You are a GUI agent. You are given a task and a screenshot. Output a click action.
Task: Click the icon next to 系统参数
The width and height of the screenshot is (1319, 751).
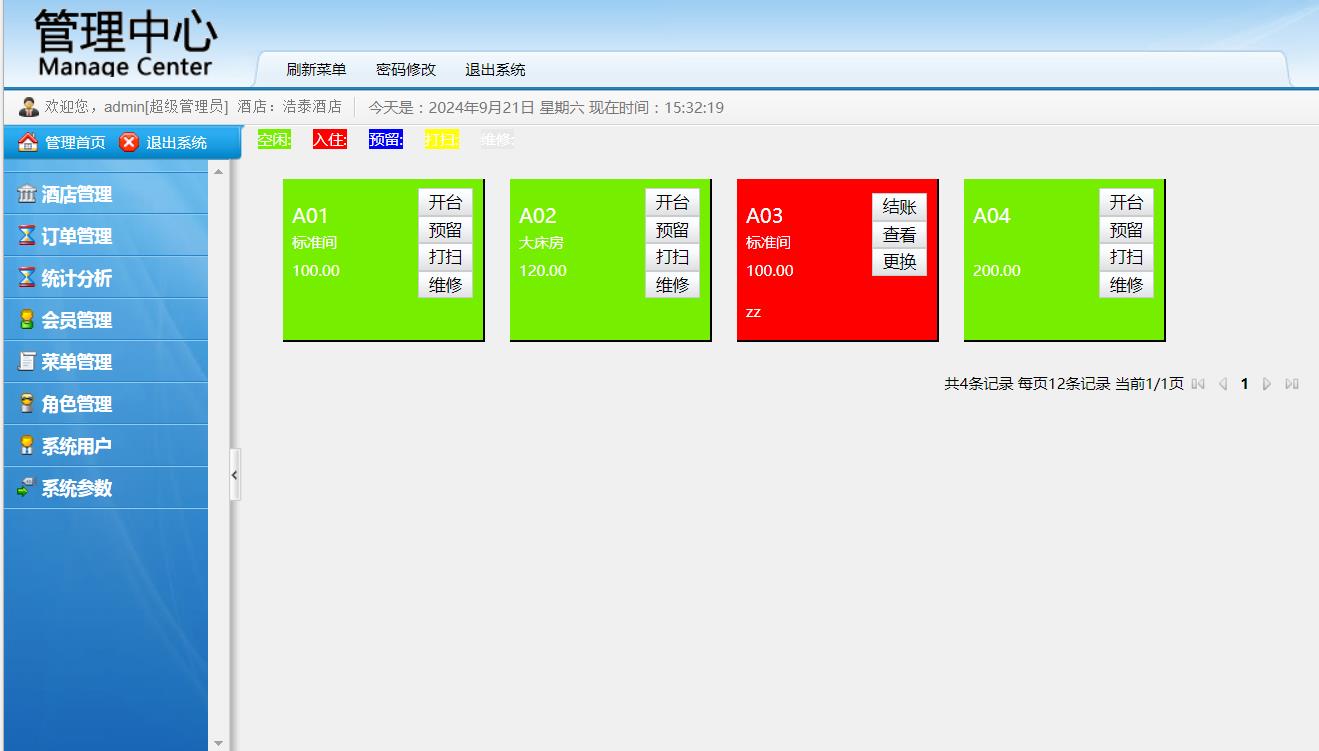[27, 488]
